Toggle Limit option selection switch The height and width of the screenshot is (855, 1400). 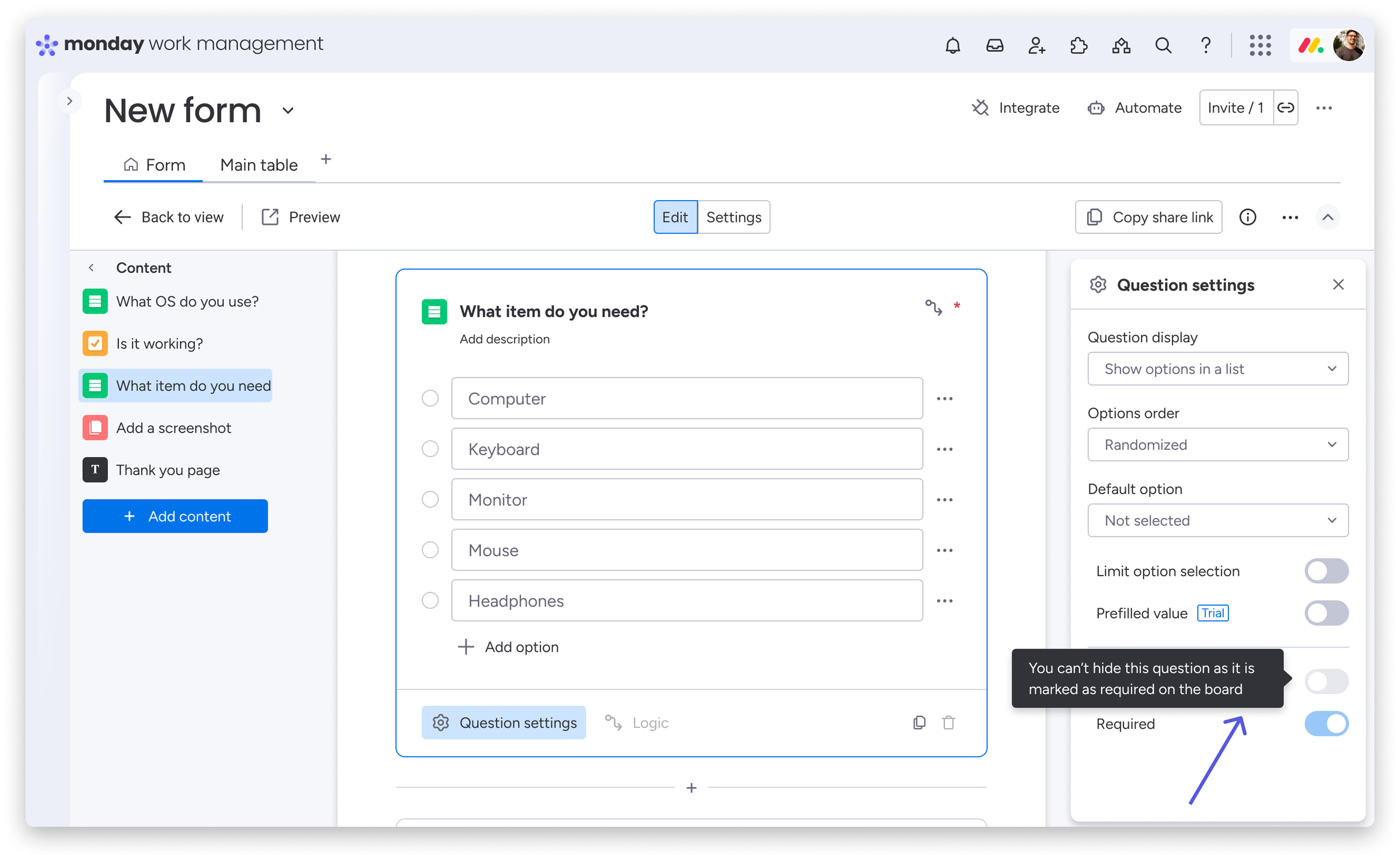(x=1326, y=571)
